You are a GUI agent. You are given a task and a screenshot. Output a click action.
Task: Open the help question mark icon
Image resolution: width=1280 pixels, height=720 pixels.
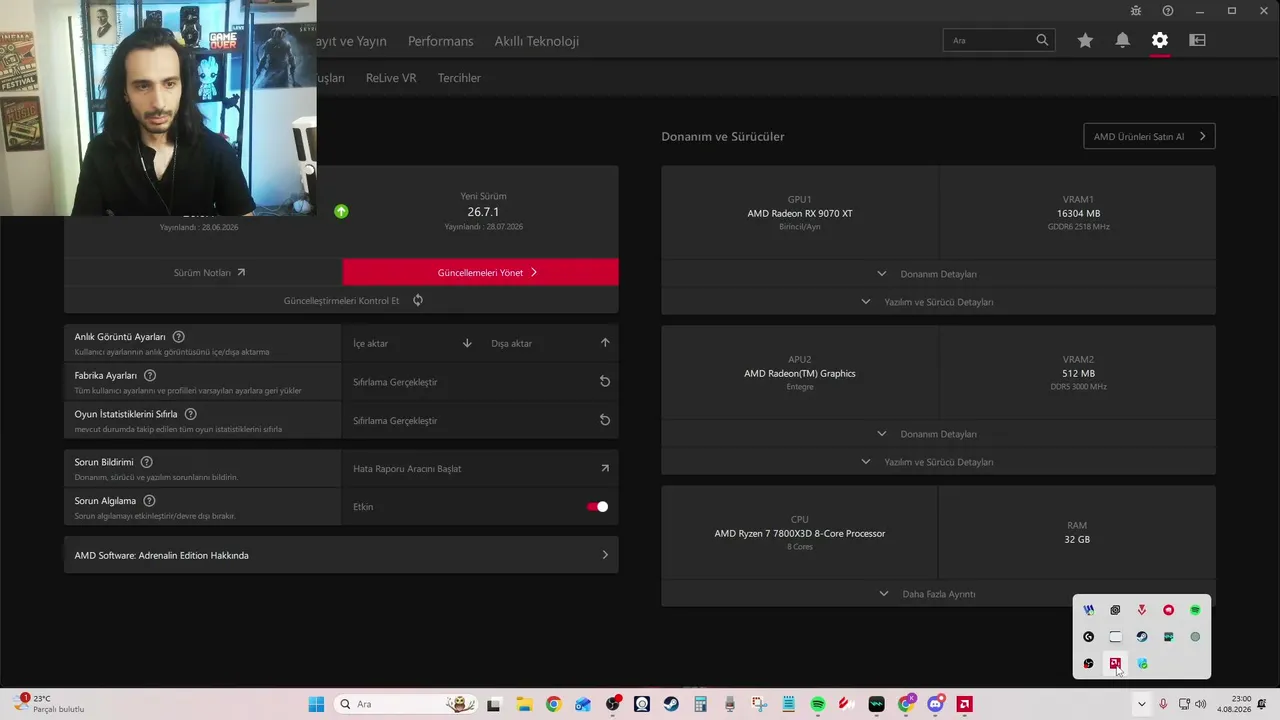(1168, 11)
